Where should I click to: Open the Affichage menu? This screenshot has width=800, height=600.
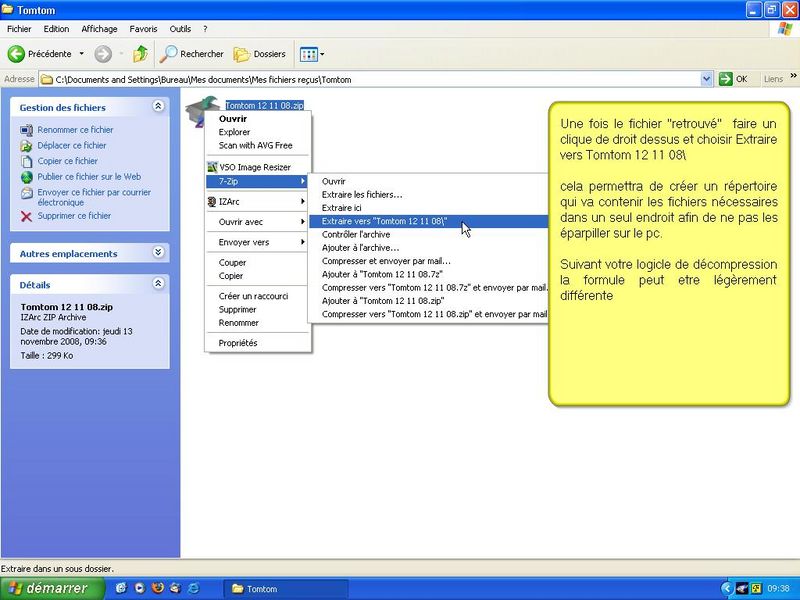coord(99,29)
